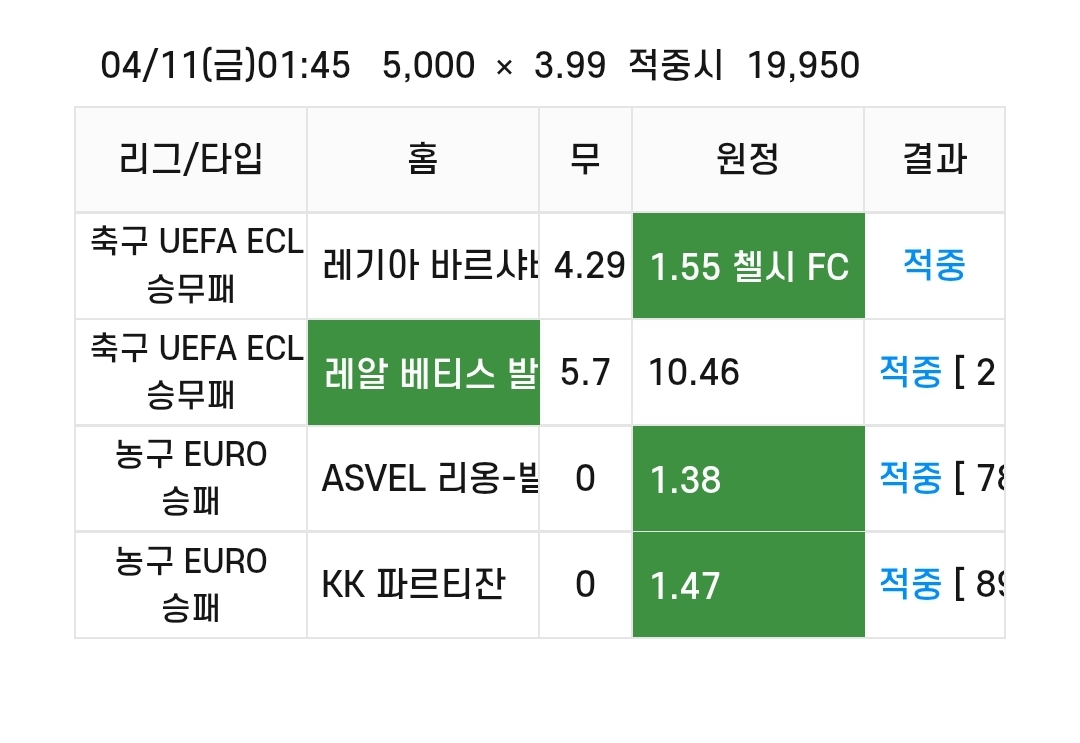Click the bet summary line showing 19,950
The width and height of the screenshot is (1080, 743).
pos(480,66)
